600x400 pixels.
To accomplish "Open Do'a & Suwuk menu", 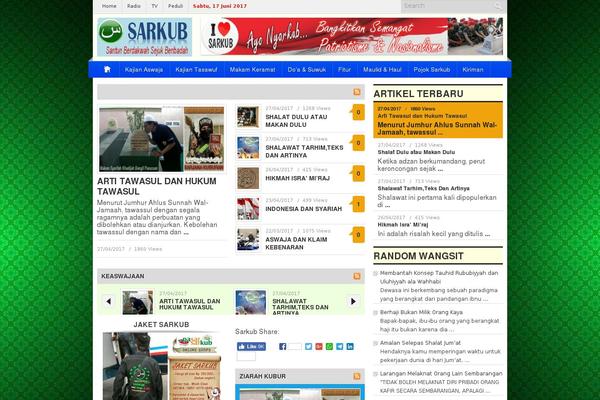I will 307,70.
